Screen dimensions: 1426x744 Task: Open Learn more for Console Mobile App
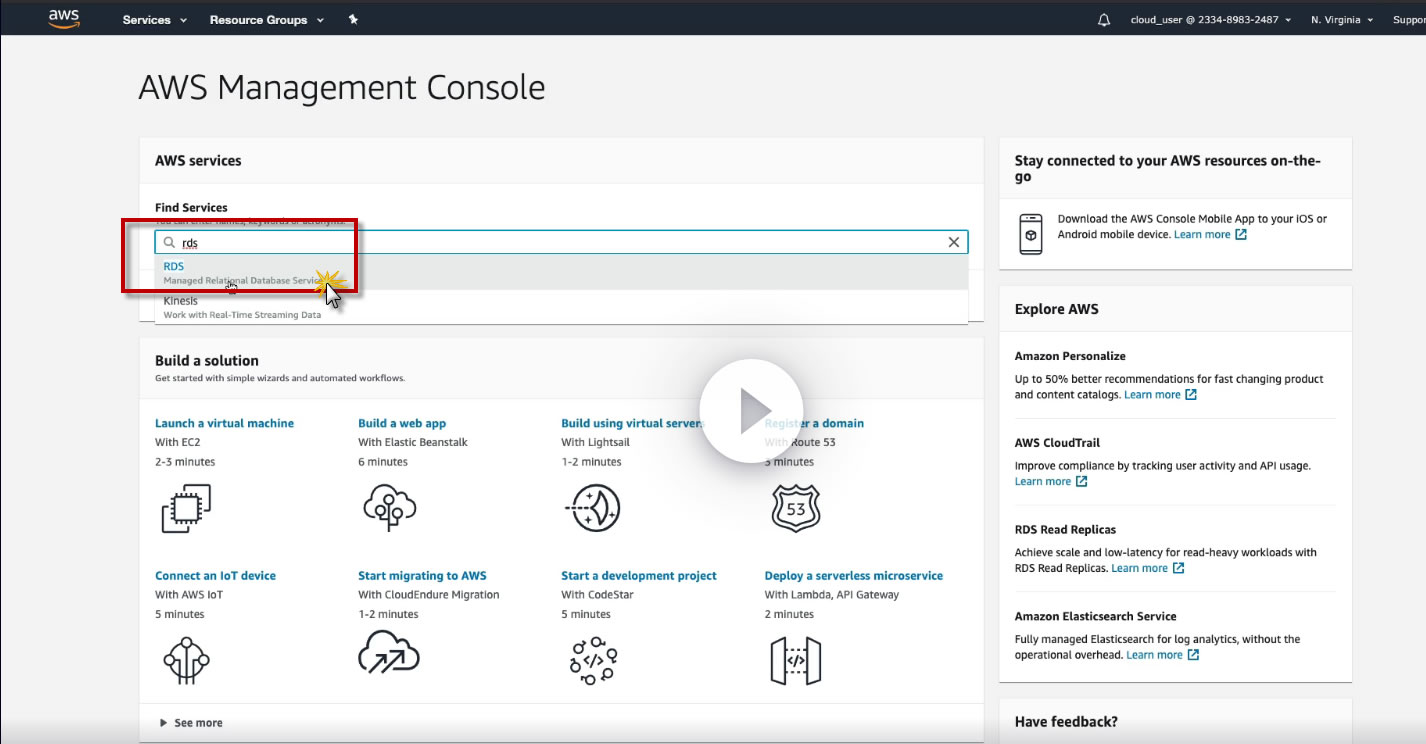1202,234
